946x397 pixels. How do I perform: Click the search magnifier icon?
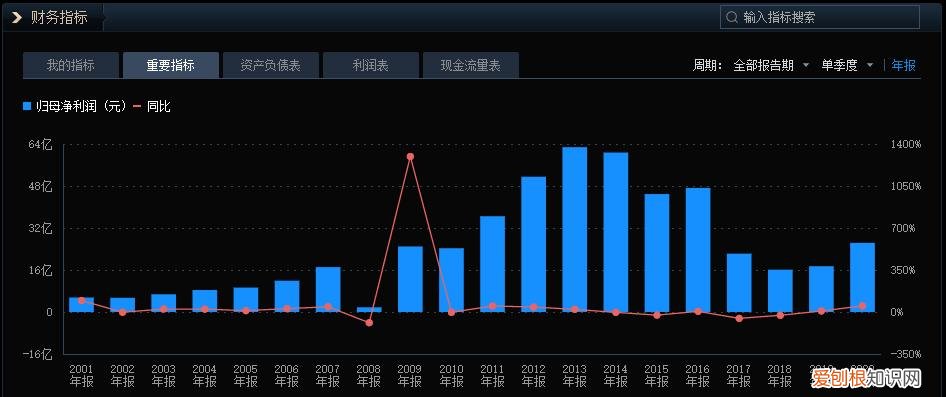coord(731,17)
